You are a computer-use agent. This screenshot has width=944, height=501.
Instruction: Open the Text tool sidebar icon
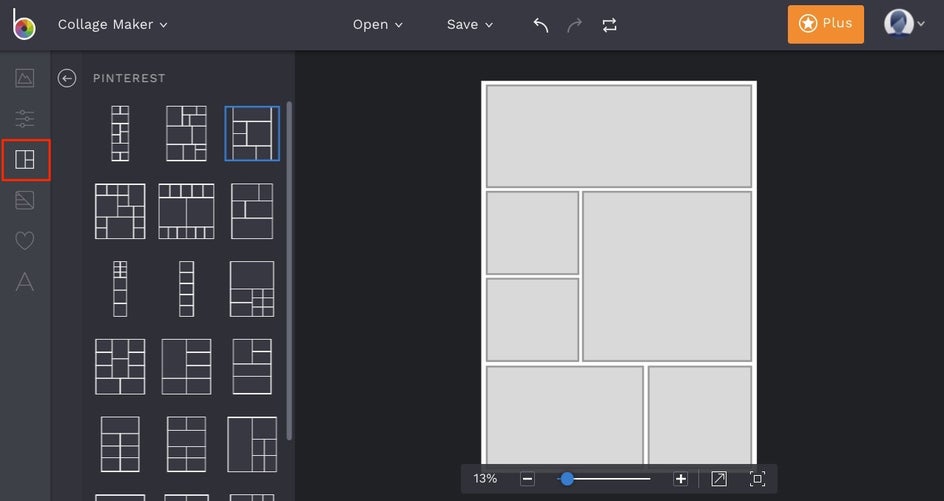tap(25, 282)
